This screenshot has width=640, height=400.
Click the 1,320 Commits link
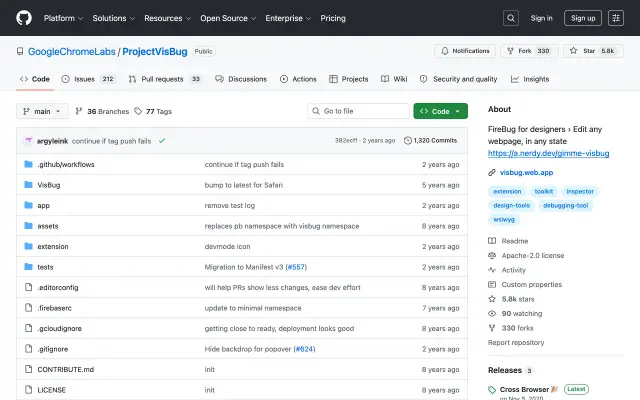[431, 140]
